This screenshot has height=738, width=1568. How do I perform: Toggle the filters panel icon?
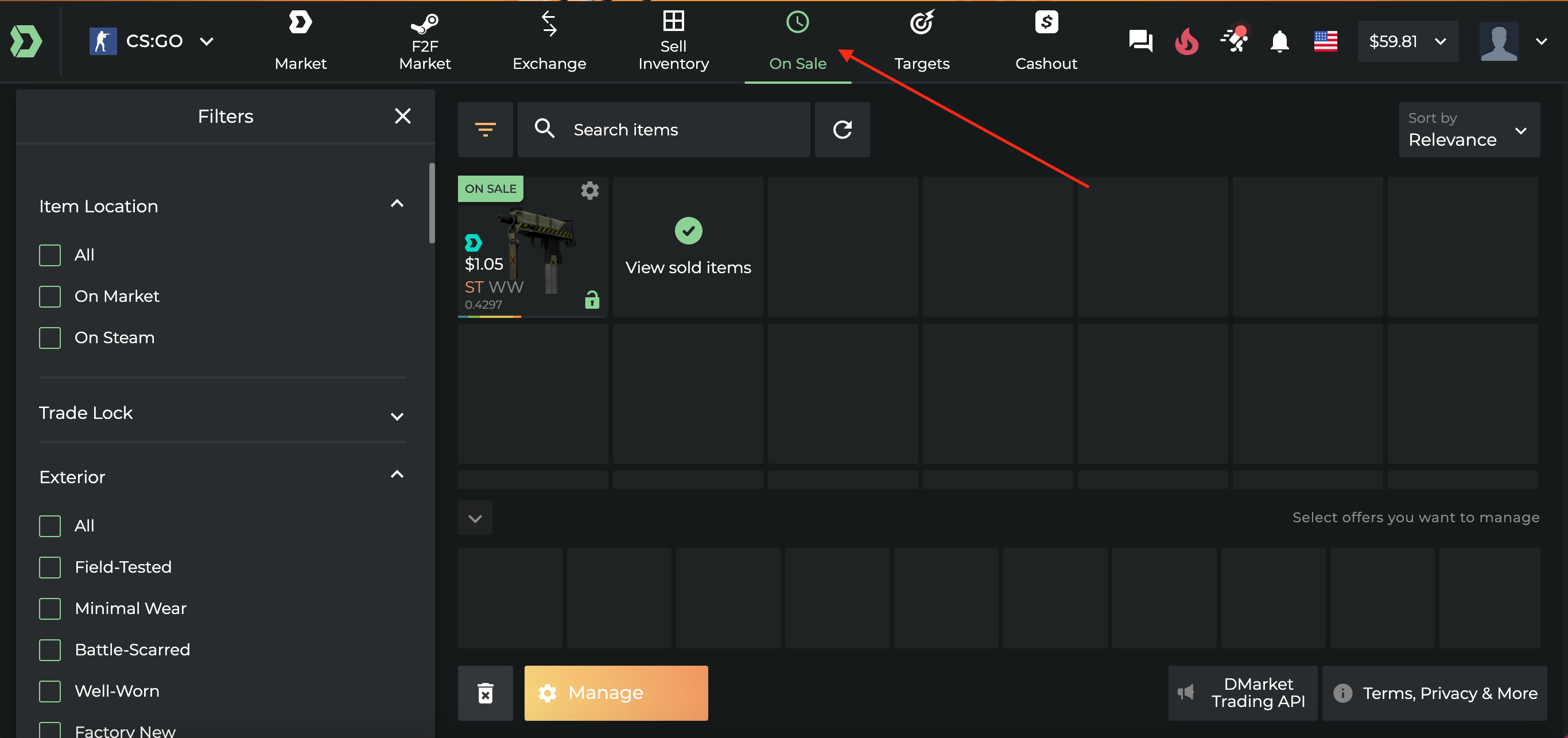pyautogui.click(x=485, y=130)
